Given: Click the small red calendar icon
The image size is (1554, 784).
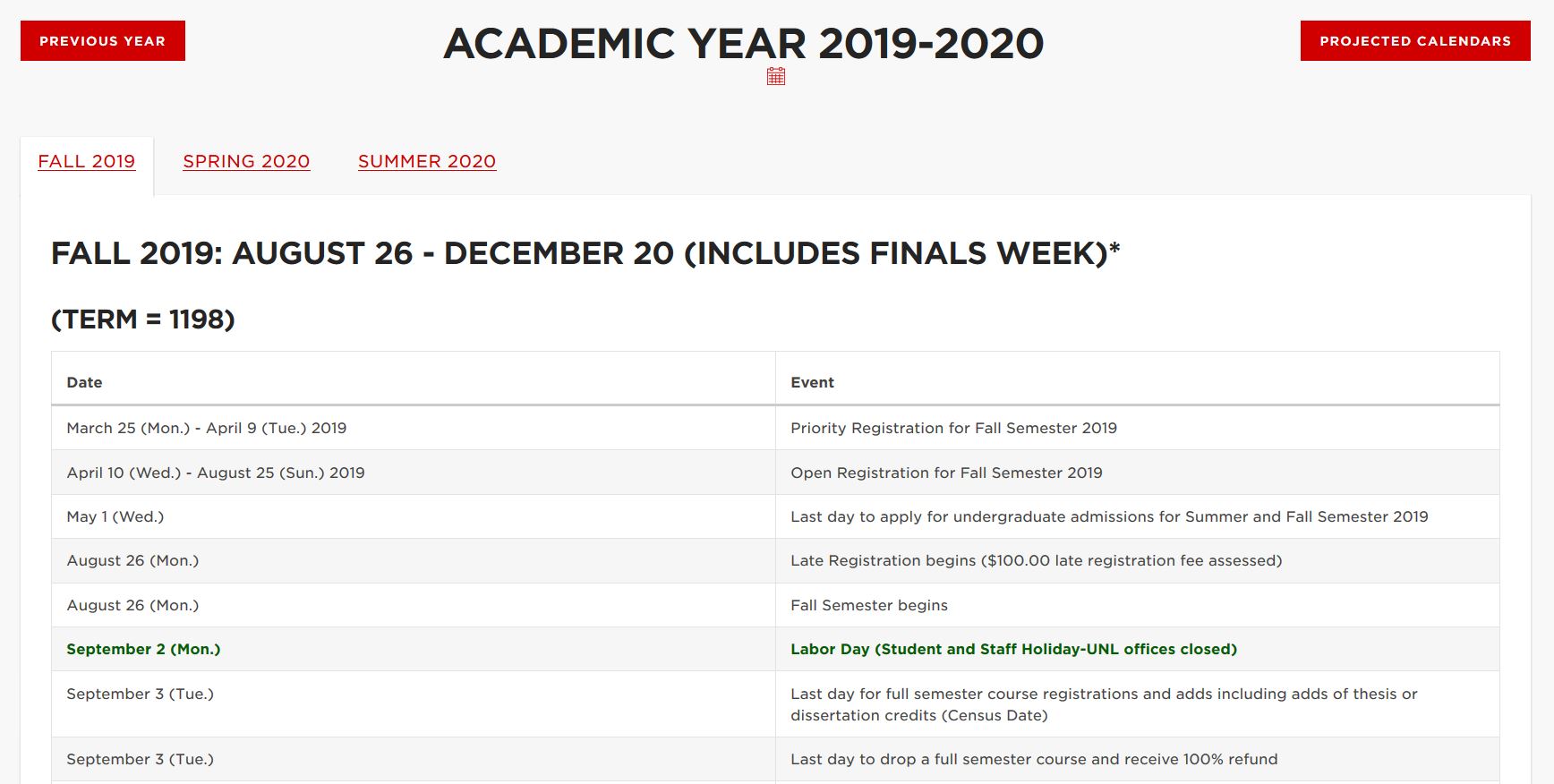Looking at the screenshot, I should tap(776, 77).
